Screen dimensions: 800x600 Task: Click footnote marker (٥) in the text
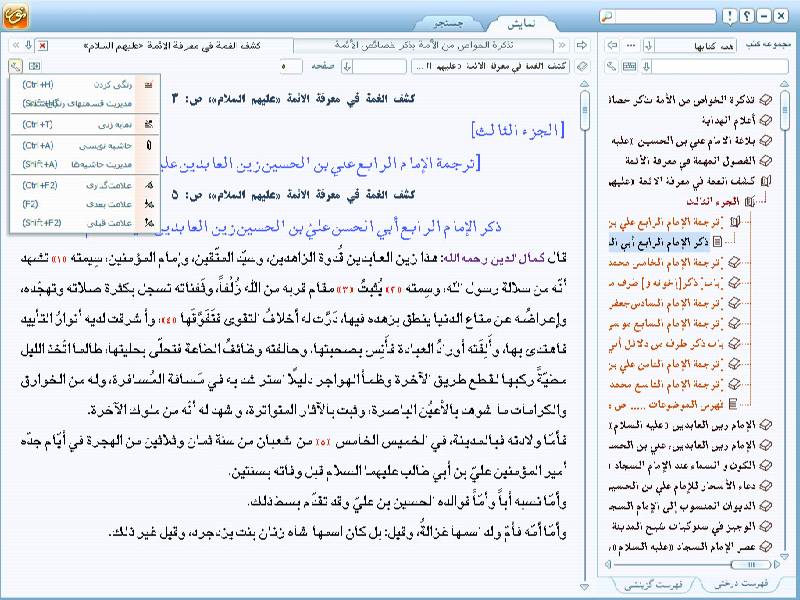click(322, 441)
